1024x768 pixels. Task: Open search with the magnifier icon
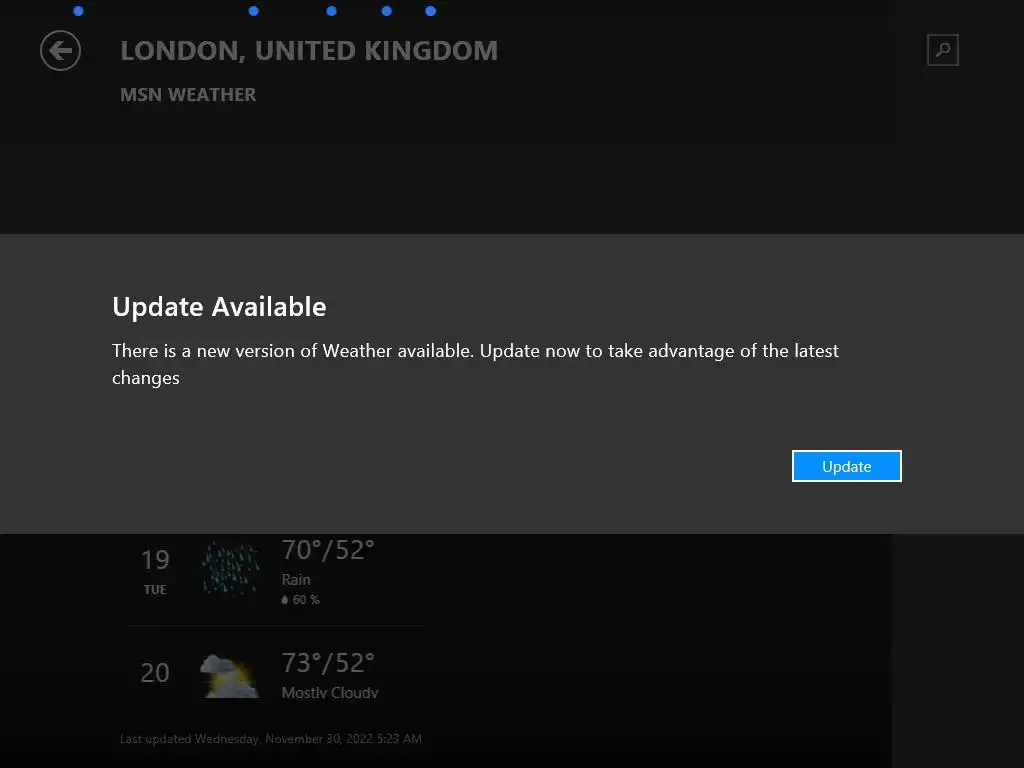coord(942,50)
